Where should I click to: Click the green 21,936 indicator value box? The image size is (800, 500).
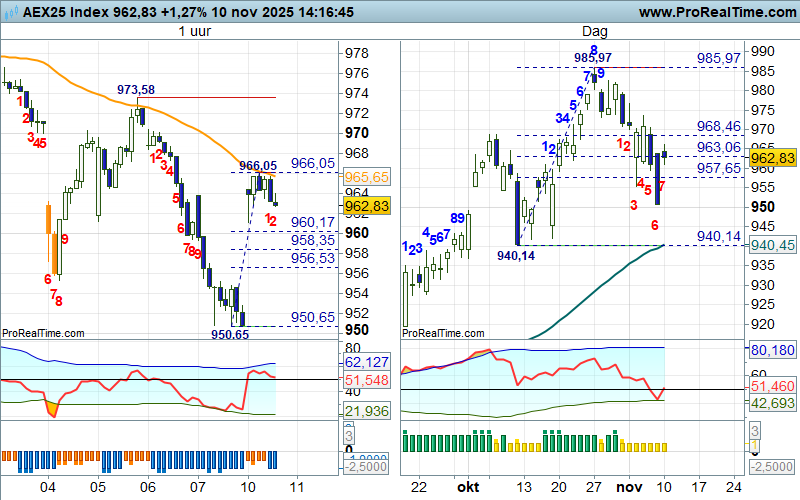point(367,411)
